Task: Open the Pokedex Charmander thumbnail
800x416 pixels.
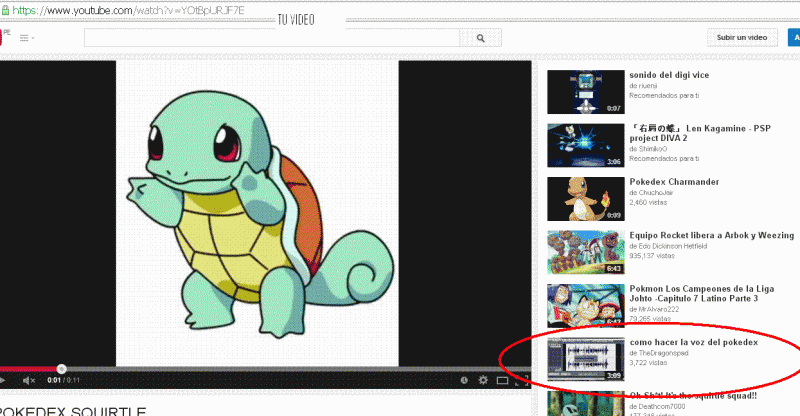Action: tap(586, 199)
